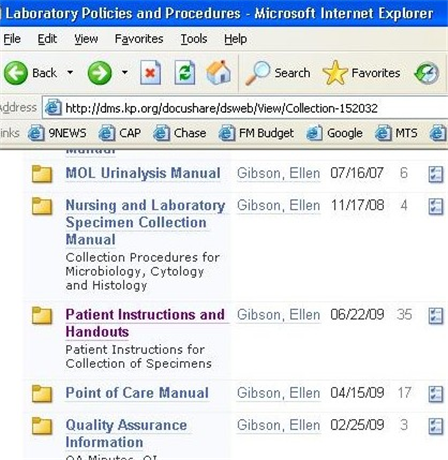This screenshot has height=460, width=448.
Task: Click the green Back arrow icon
Action: point(16,73)
